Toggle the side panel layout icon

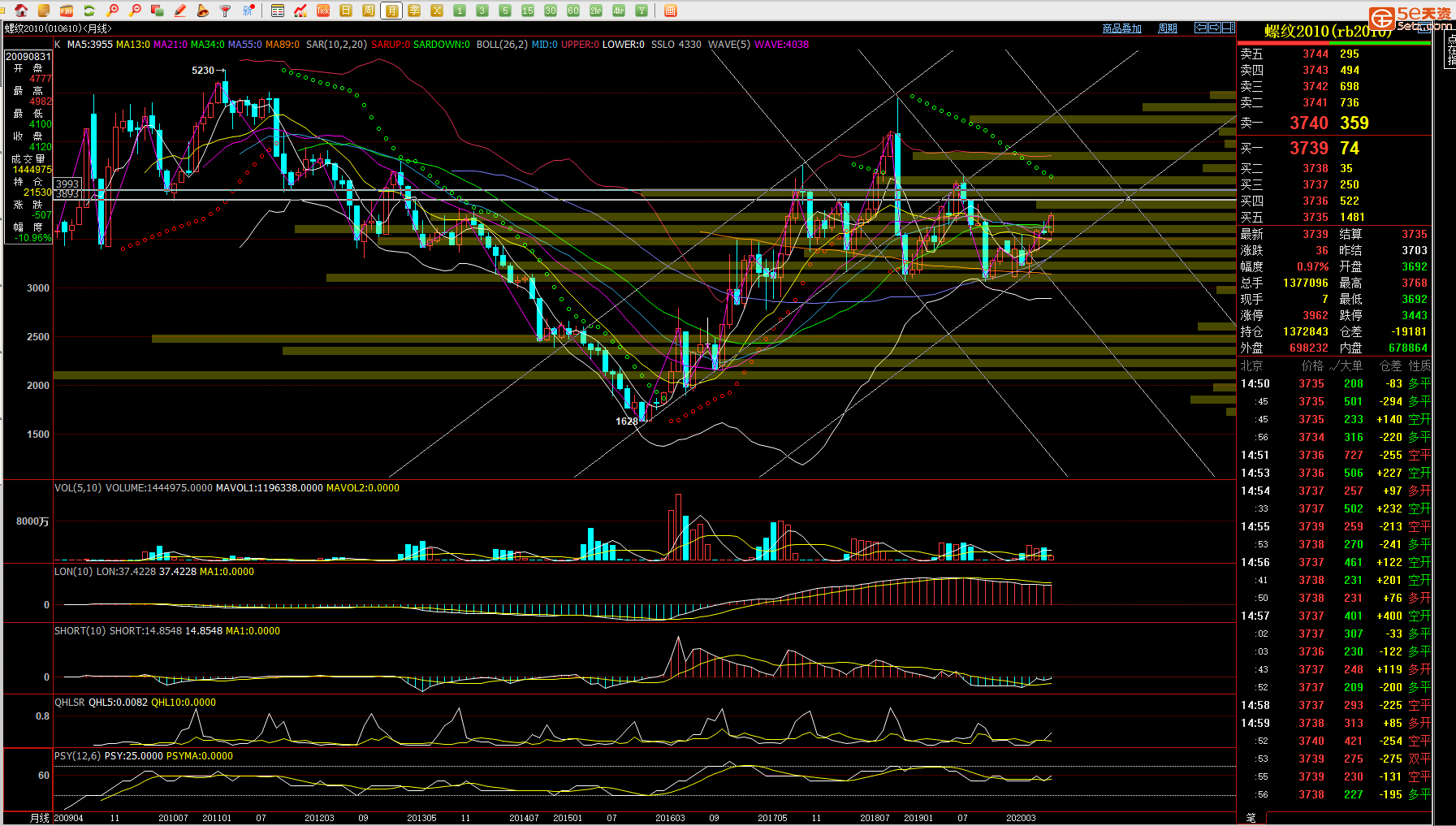tap(1229, 28)
